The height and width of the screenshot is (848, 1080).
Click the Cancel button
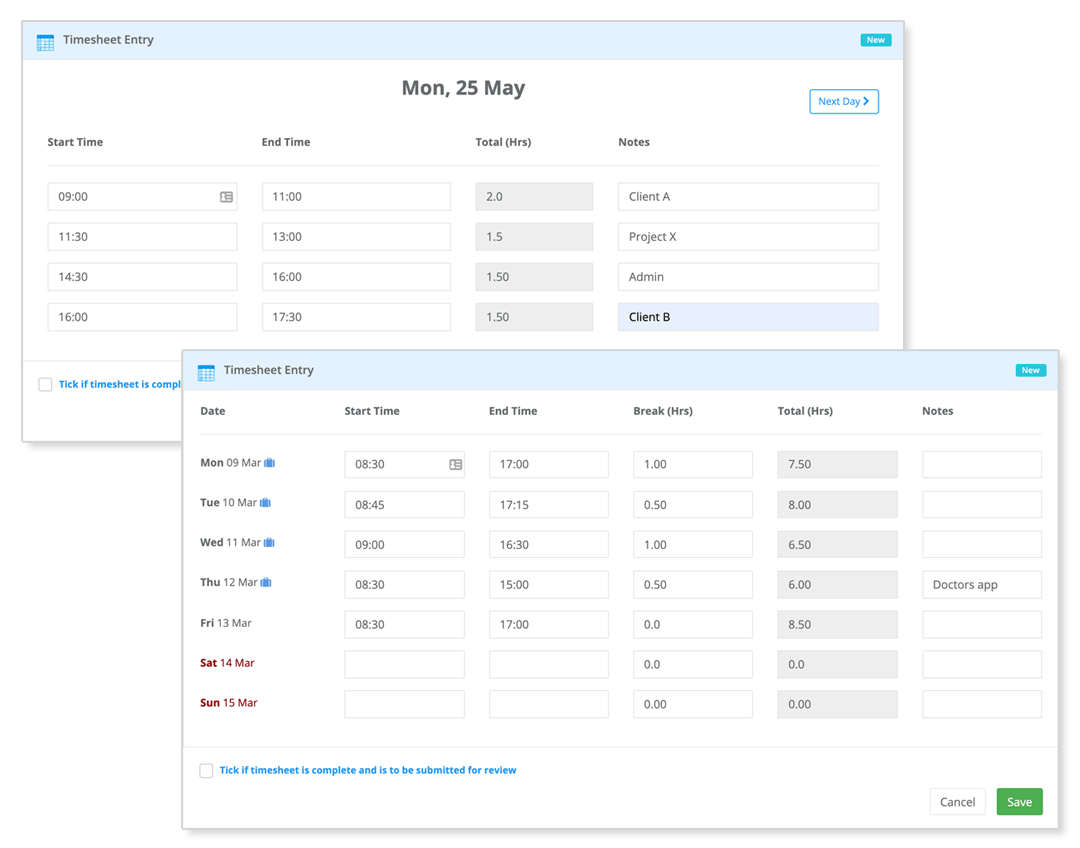pyautogui.click(x=957, y=801)
